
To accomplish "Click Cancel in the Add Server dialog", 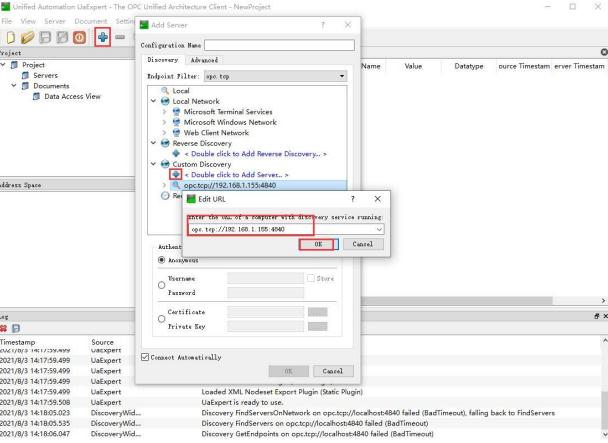I will click(333, 371).
